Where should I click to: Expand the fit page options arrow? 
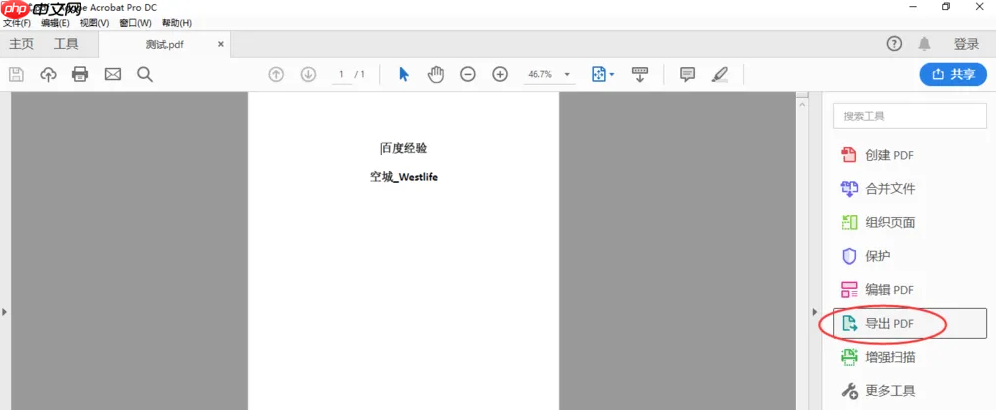(612, 74)
